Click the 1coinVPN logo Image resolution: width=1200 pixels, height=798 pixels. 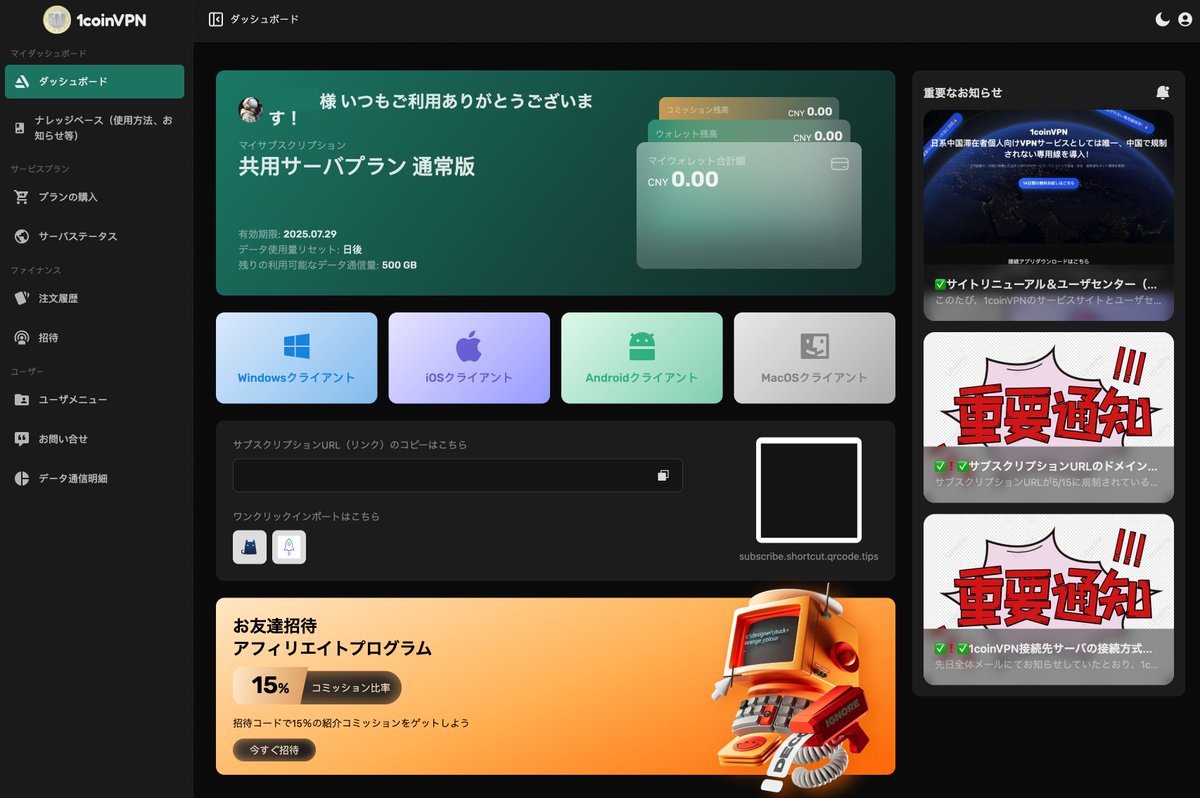96,19
